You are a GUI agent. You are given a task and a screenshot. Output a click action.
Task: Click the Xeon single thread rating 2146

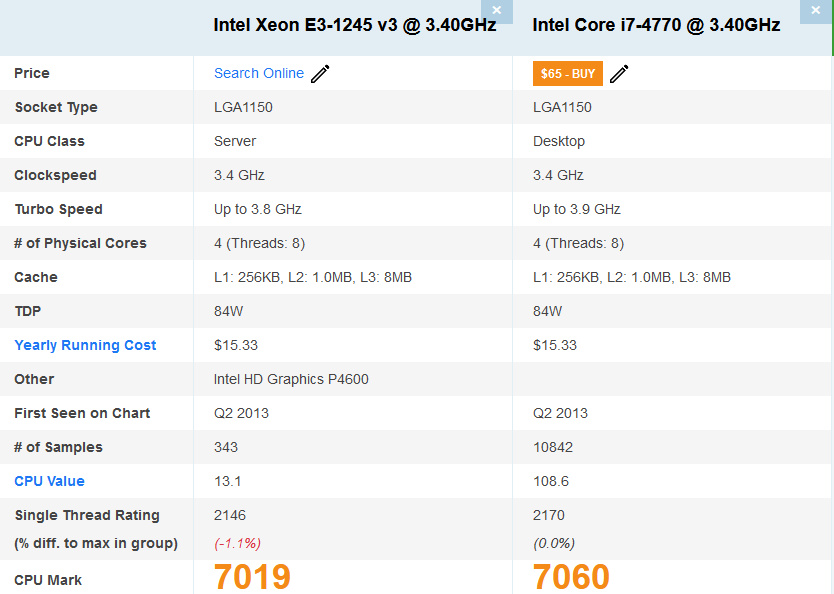[230, 515]
